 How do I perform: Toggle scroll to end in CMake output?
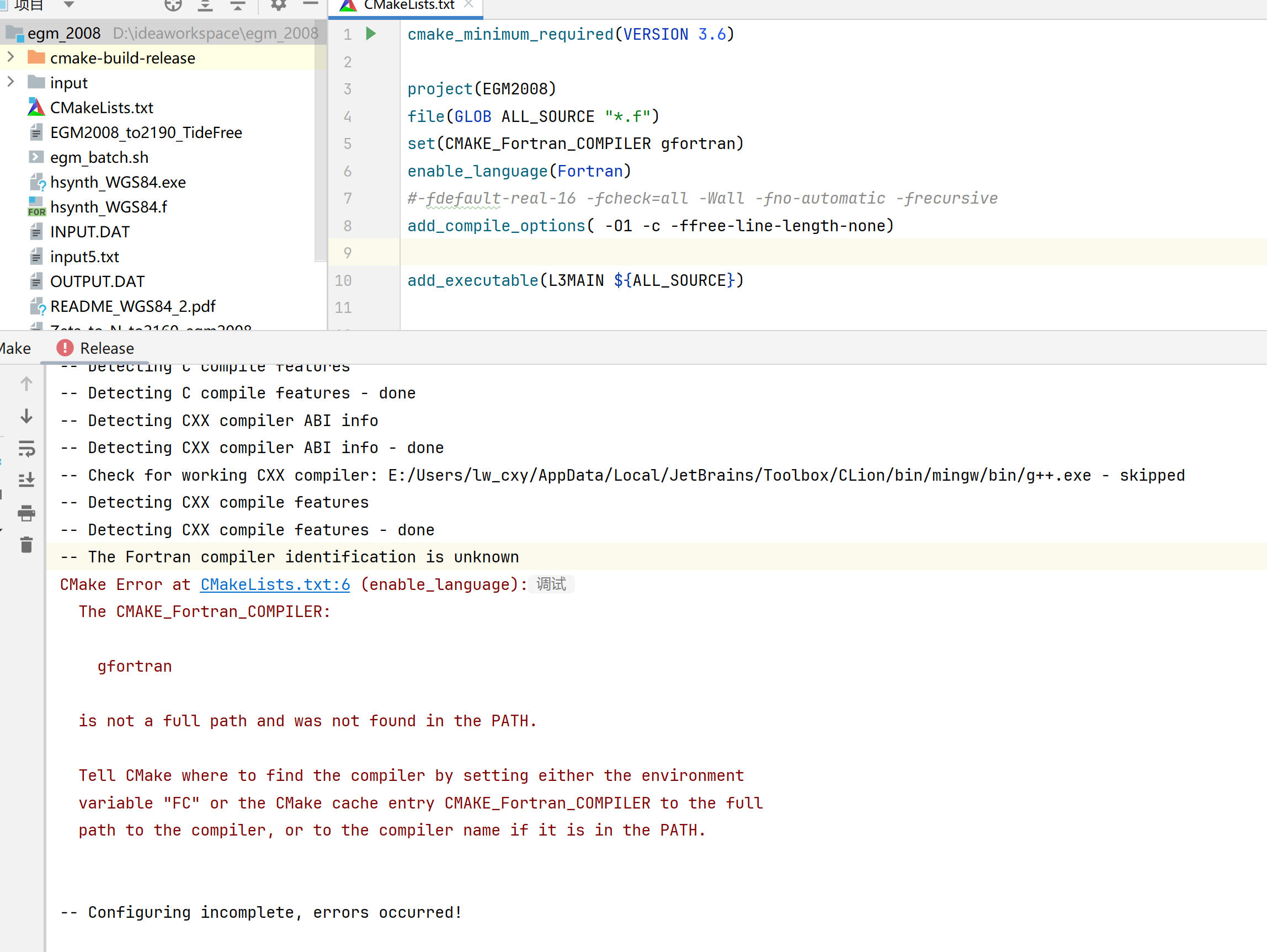(x=26, y=480)
